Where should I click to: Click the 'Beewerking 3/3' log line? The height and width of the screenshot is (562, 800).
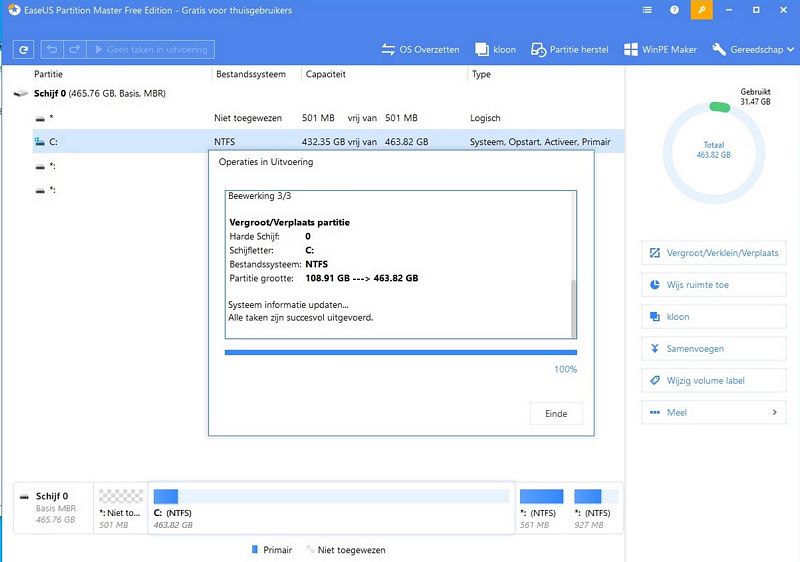coord(259,196)
